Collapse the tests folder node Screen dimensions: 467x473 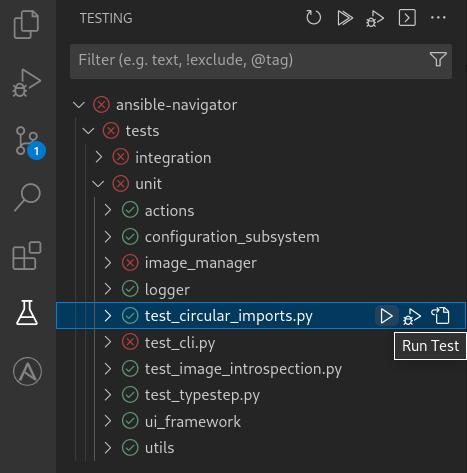point(88,131)
